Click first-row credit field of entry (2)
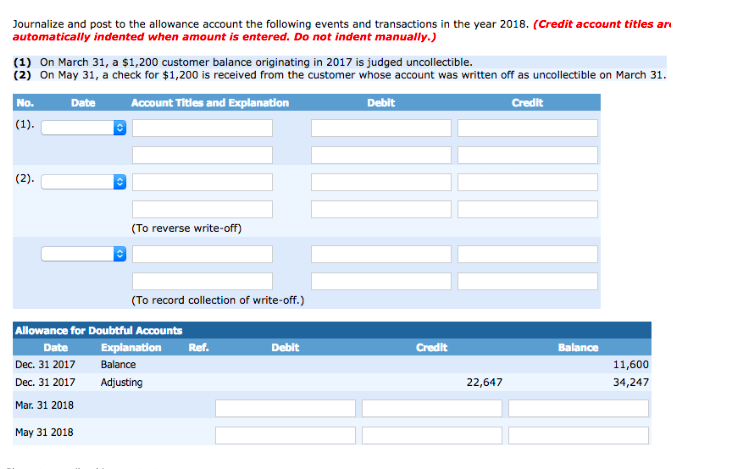Screen dimensions: 729x469 [528, 182]
